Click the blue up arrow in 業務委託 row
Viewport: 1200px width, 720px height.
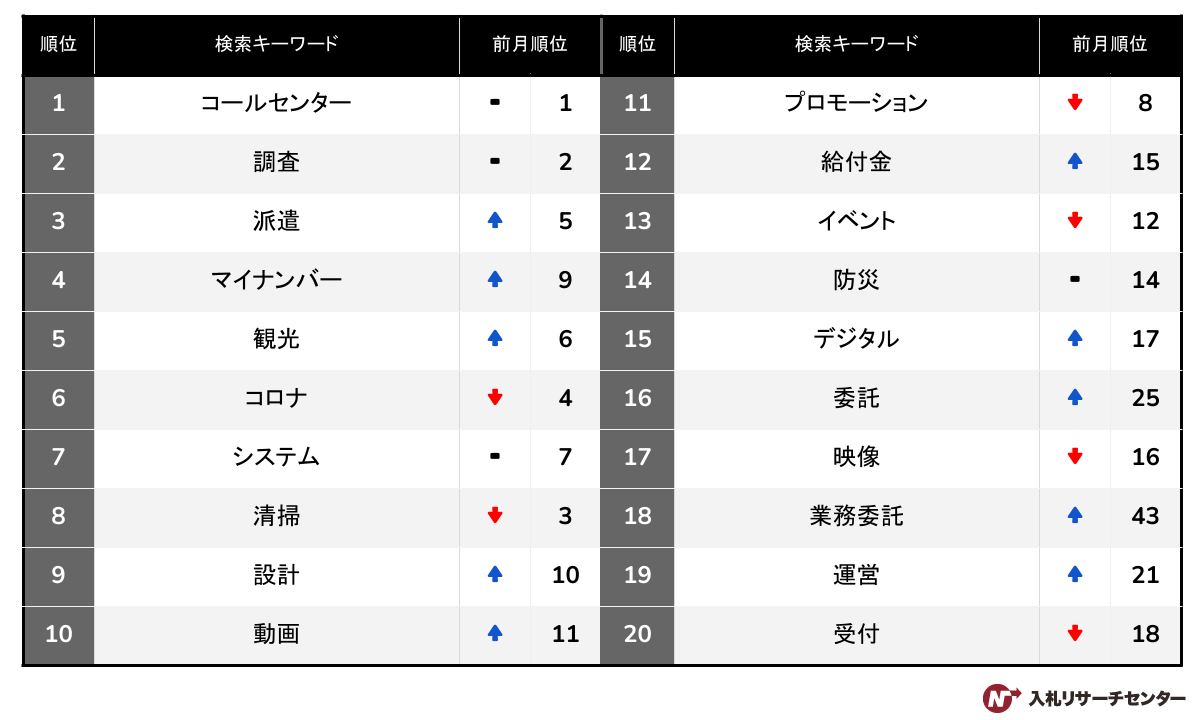(x=1075, y=515)
